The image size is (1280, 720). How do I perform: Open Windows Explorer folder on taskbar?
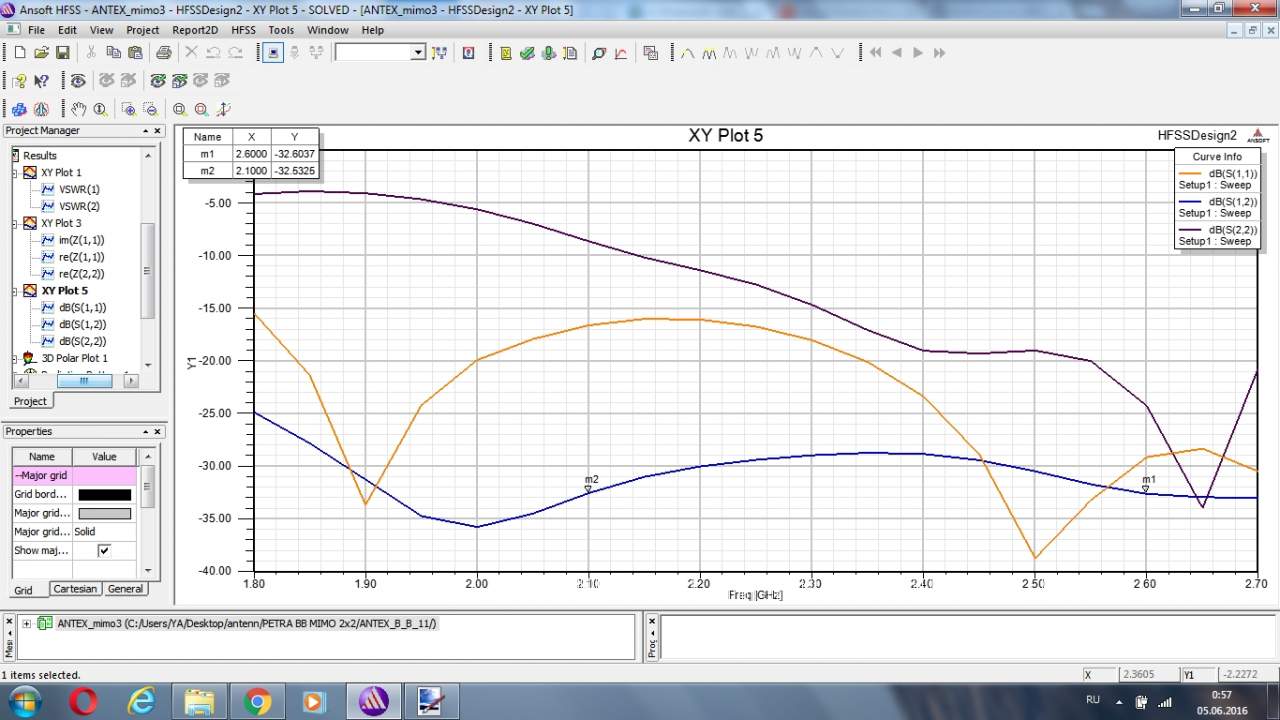(199, 702)
